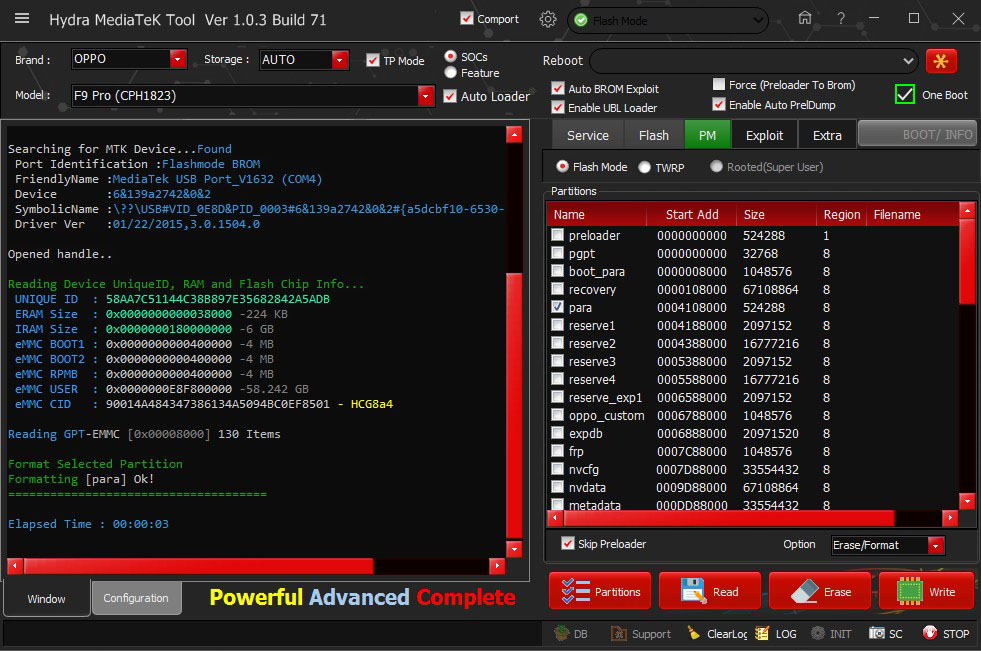Screen dimensions: 981x651
Task: Check the nvdata partition checkbox
Action: pyautogui.click(x=557, y=487)
